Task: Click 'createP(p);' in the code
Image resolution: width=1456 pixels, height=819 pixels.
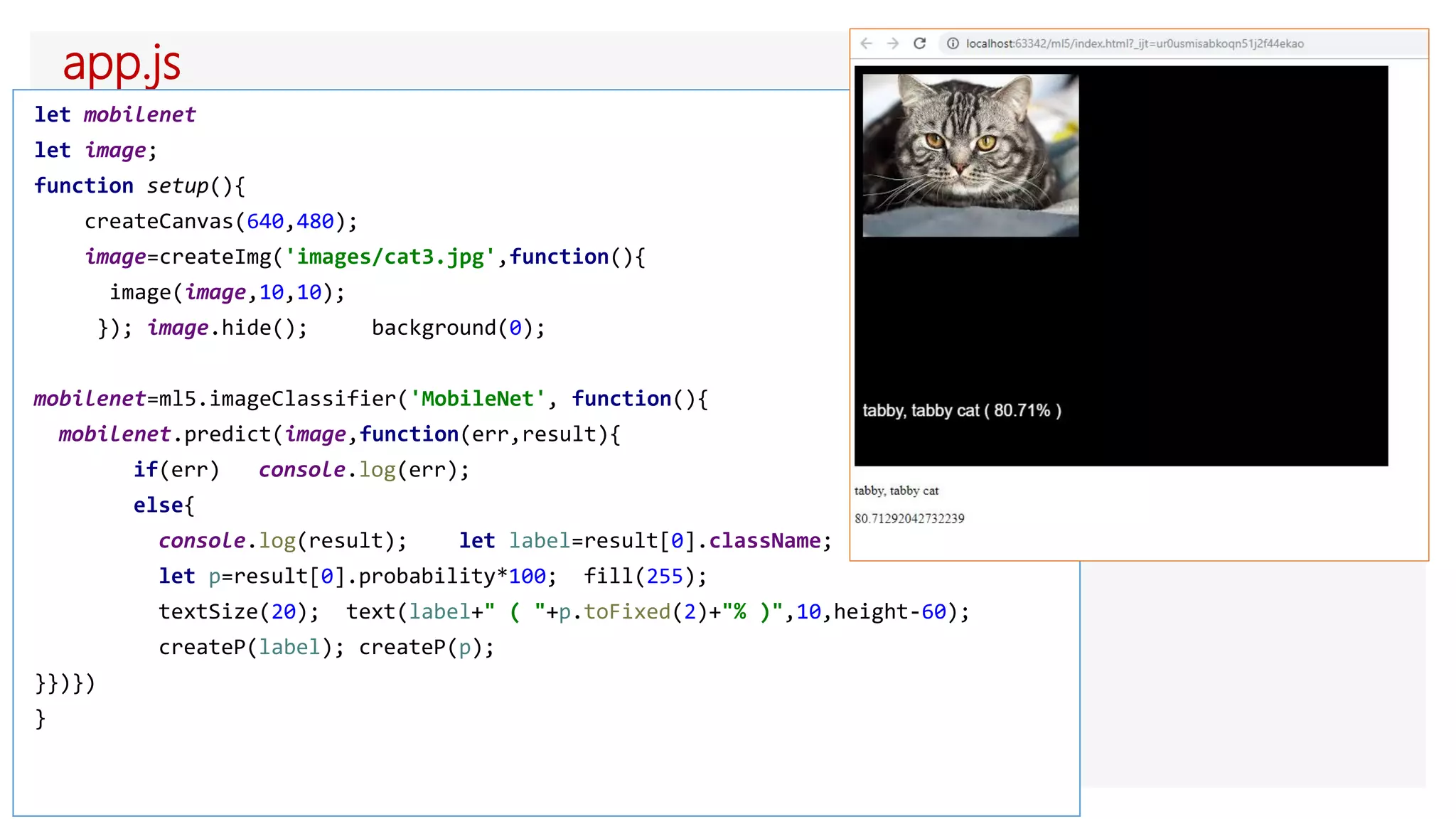Action: tap(427, 648)
